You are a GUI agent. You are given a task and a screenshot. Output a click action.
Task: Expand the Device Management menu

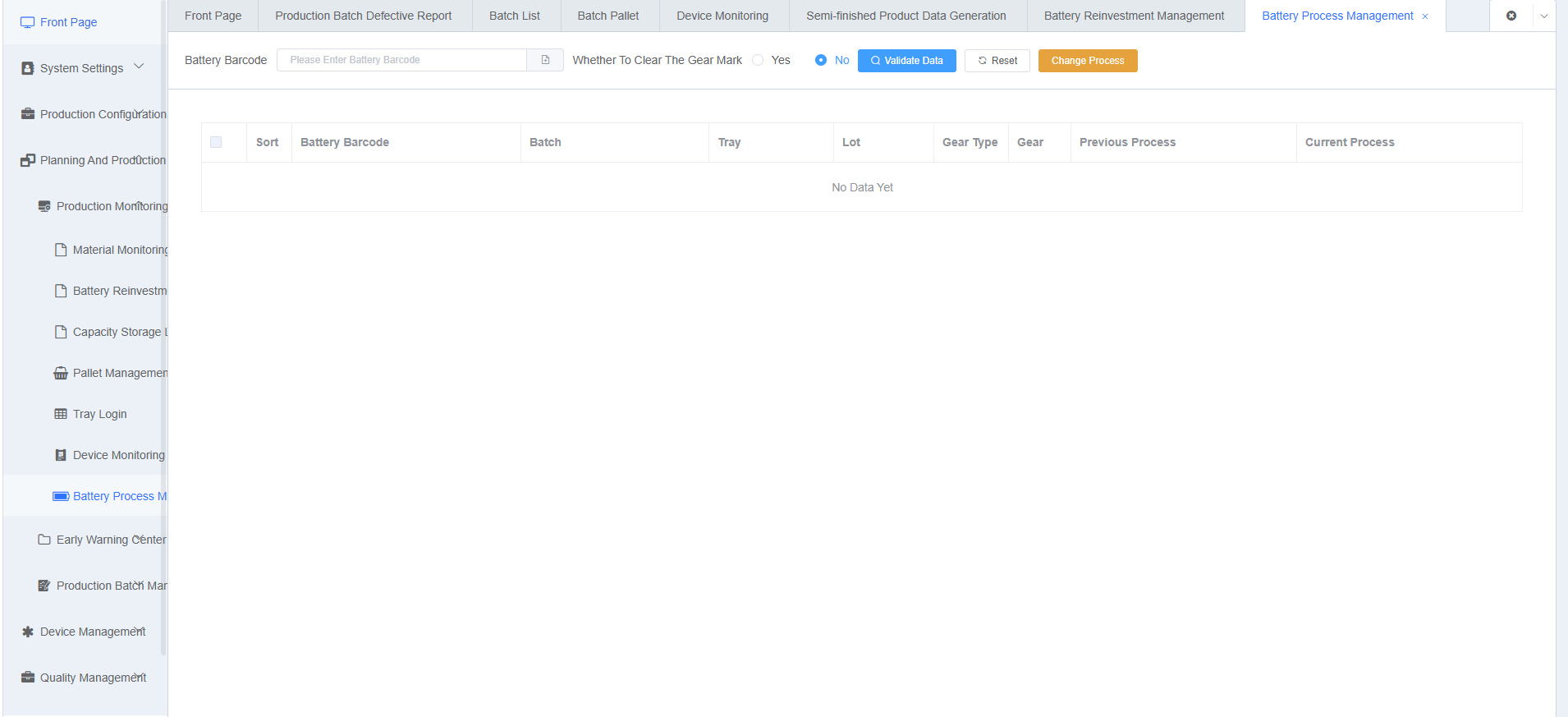pyautogui.click(x=139, y=630)
